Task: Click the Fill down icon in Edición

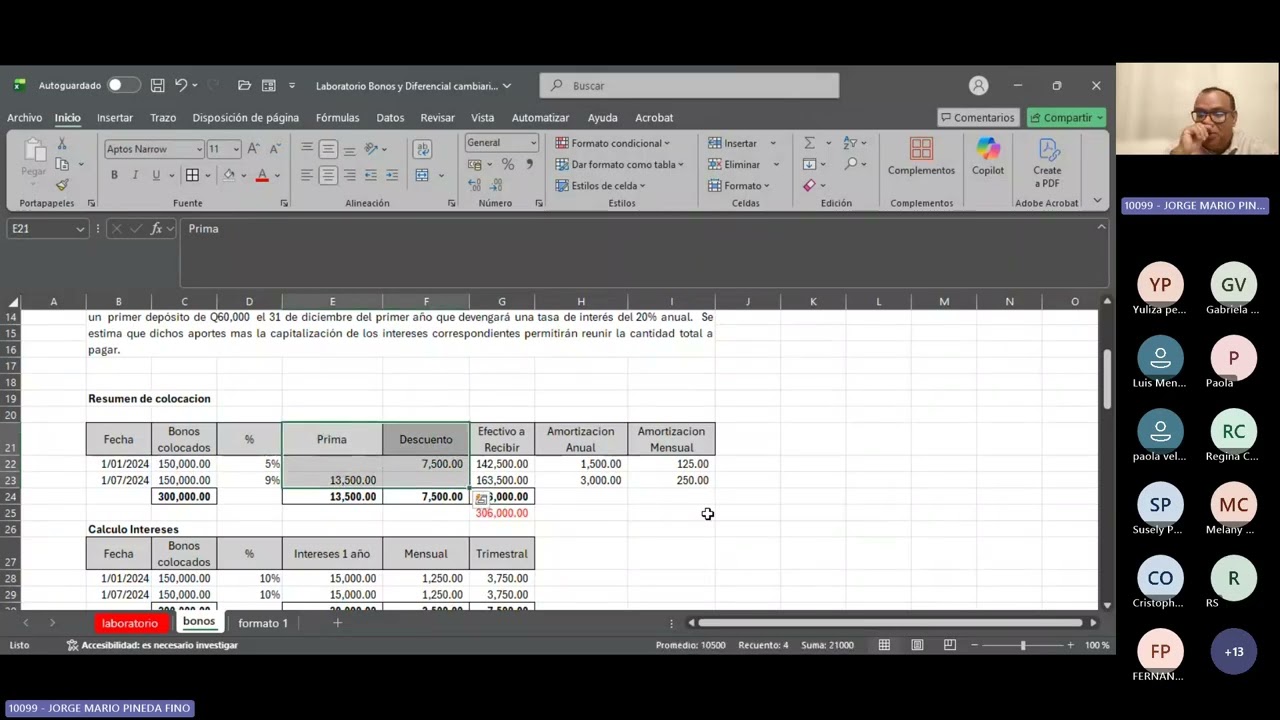Action: point(809,164)
